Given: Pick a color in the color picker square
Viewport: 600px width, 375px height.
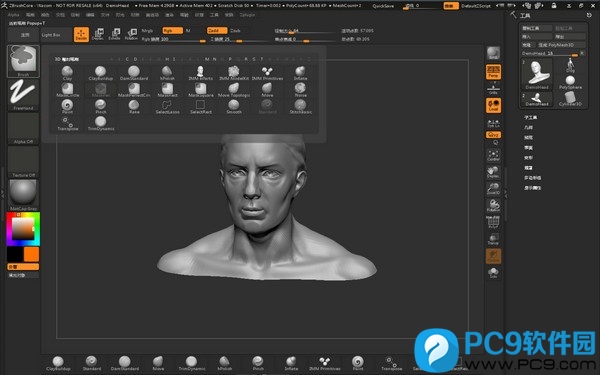Looking at the screenshot, I should pyautogui.click(x=23, y=229).
